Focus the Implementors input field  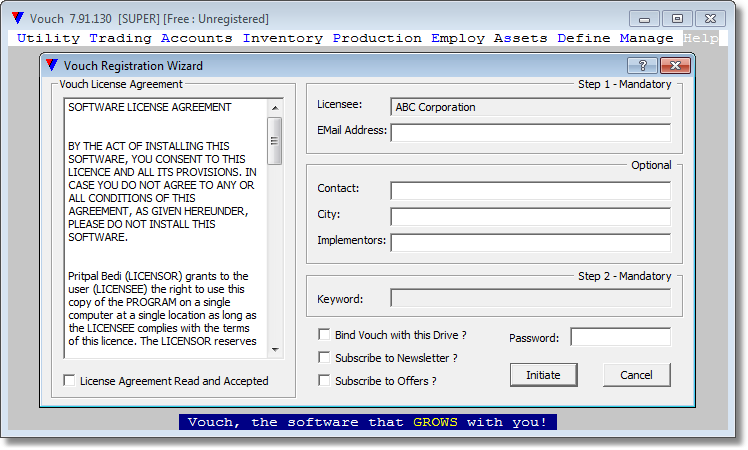point(530,242)
